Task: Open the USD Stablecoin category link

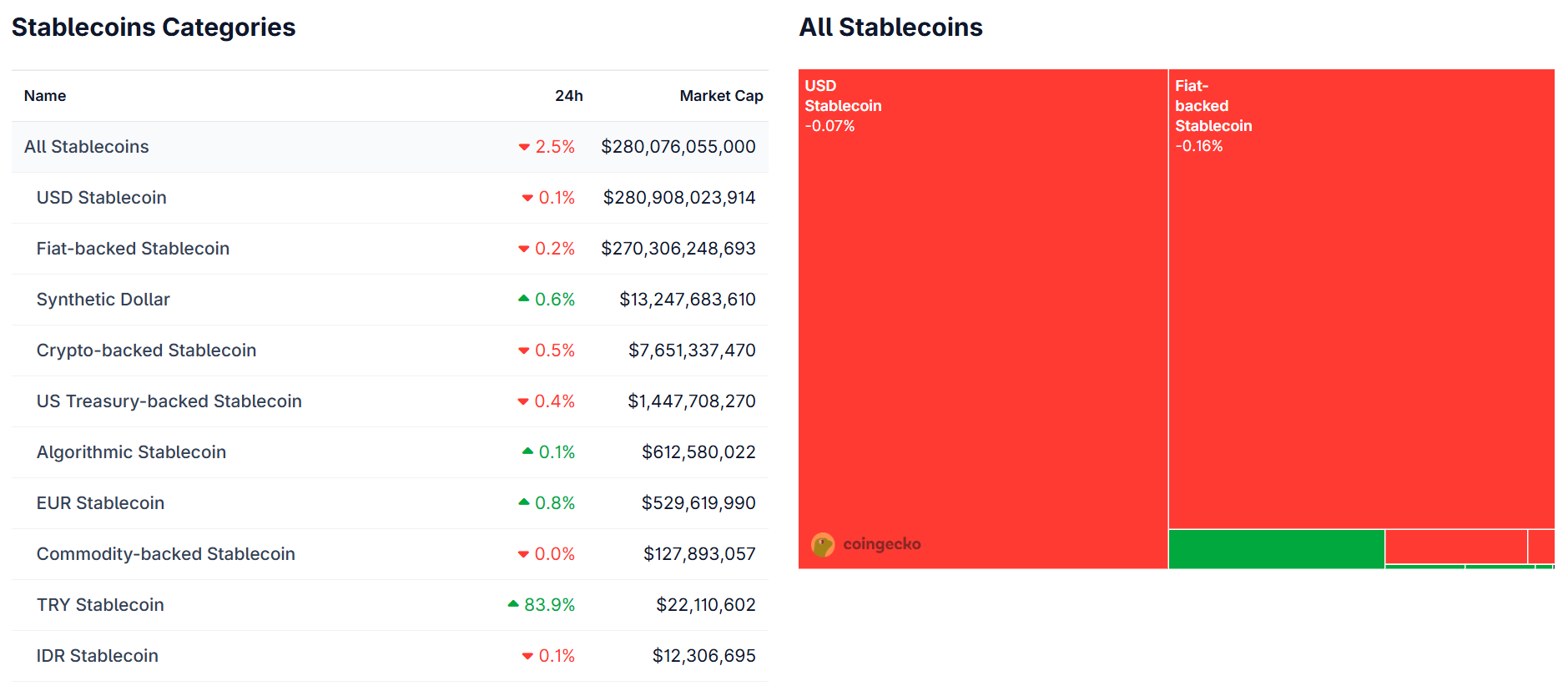Action: tap(101, 198)
